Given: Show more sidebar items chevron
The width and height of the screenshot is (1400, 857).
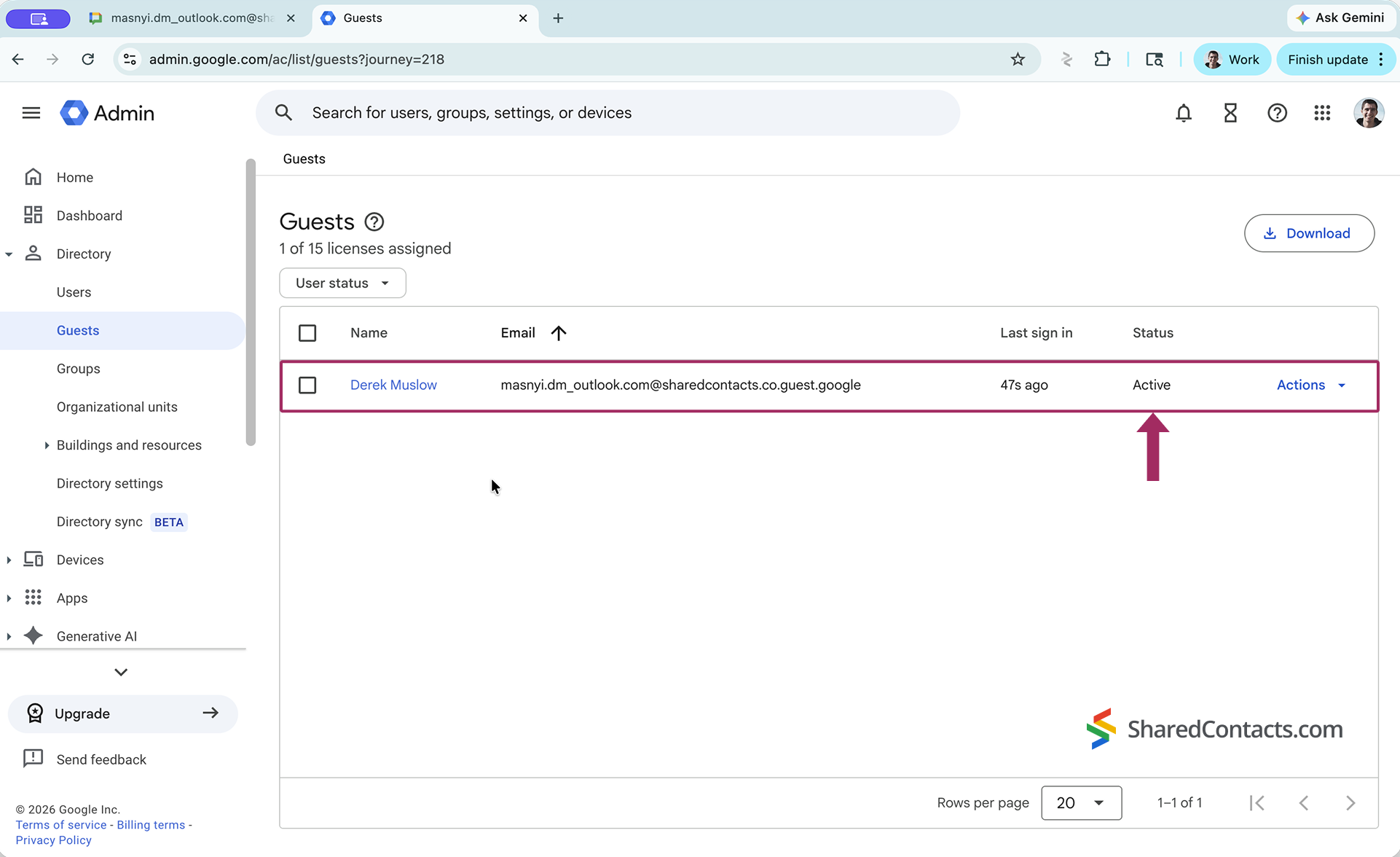Looking at the screenshot, I should (121, 672).
